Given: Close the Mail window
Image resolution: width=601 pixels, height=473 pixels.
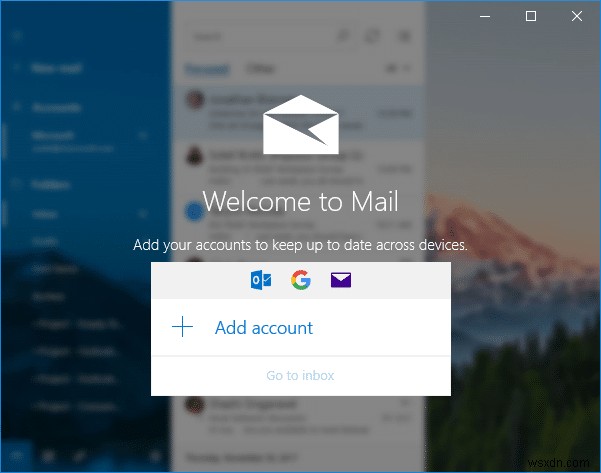Looking at the screenshot, I should pos(577,16).
